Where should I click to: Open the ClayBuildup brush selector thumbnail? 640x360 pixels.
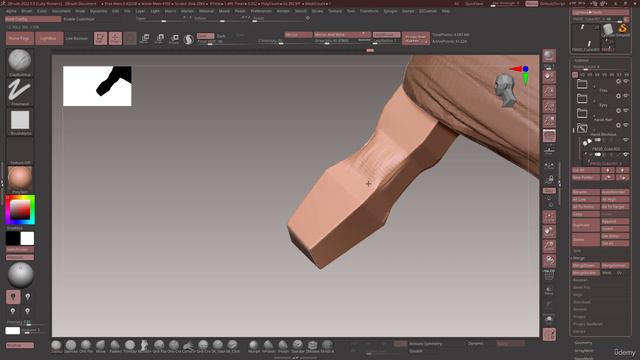click(20, 61)
